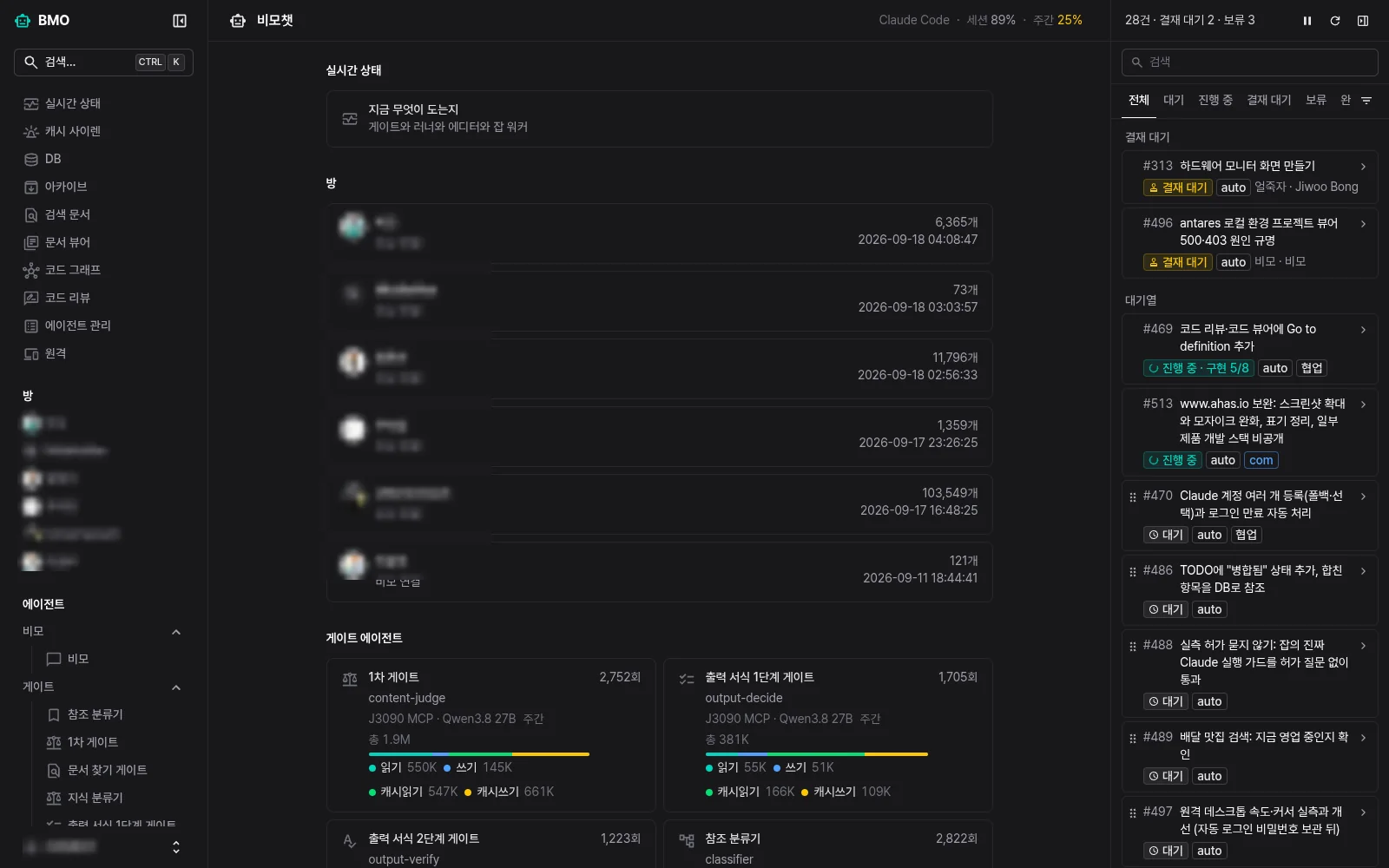Open room with 6,365개 messages
This screenshot has width=1389, height=868.
660,233
